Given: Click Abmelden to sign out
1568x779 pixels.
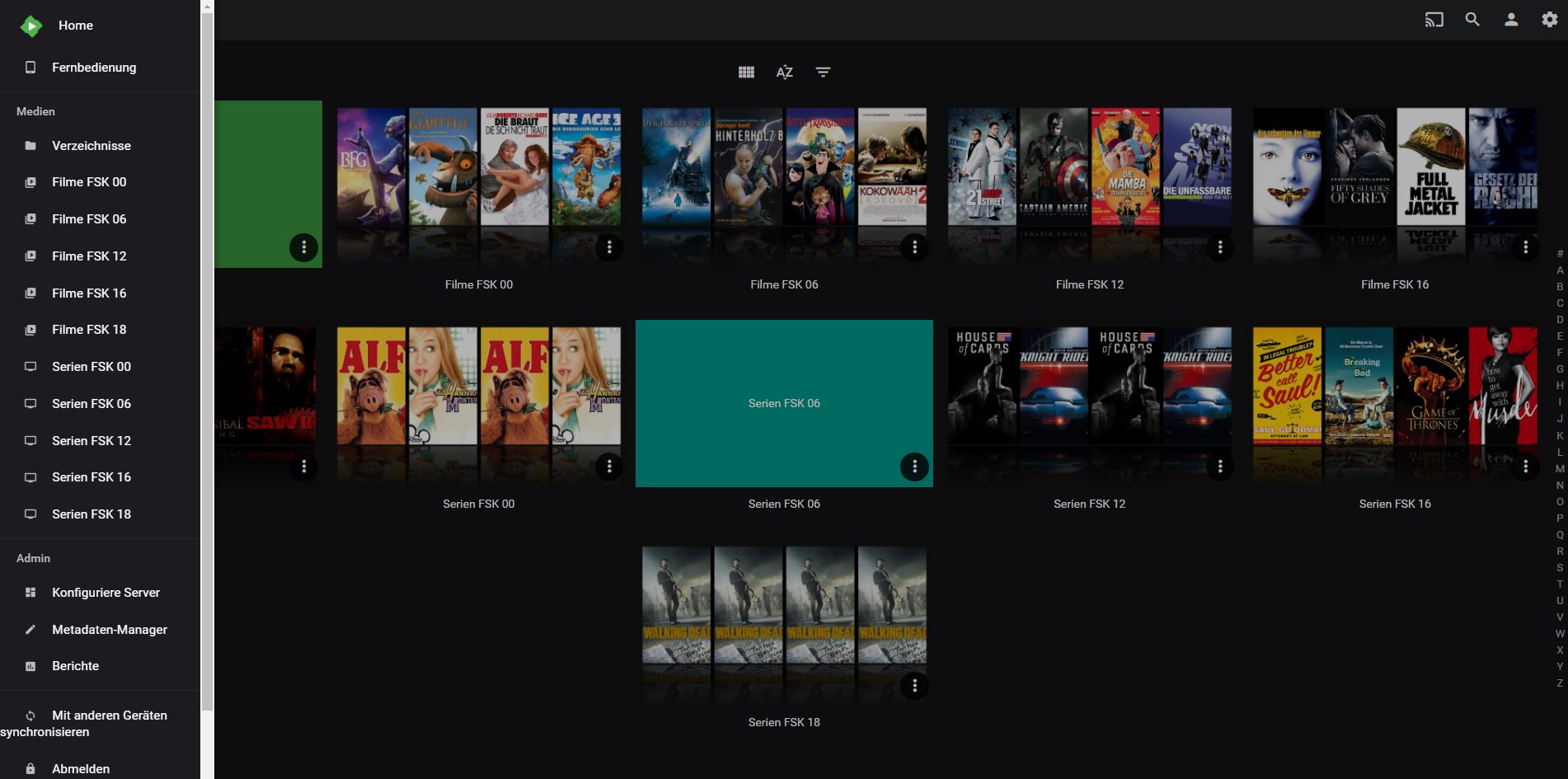Looking at the screenshot, I should point(100,769).
